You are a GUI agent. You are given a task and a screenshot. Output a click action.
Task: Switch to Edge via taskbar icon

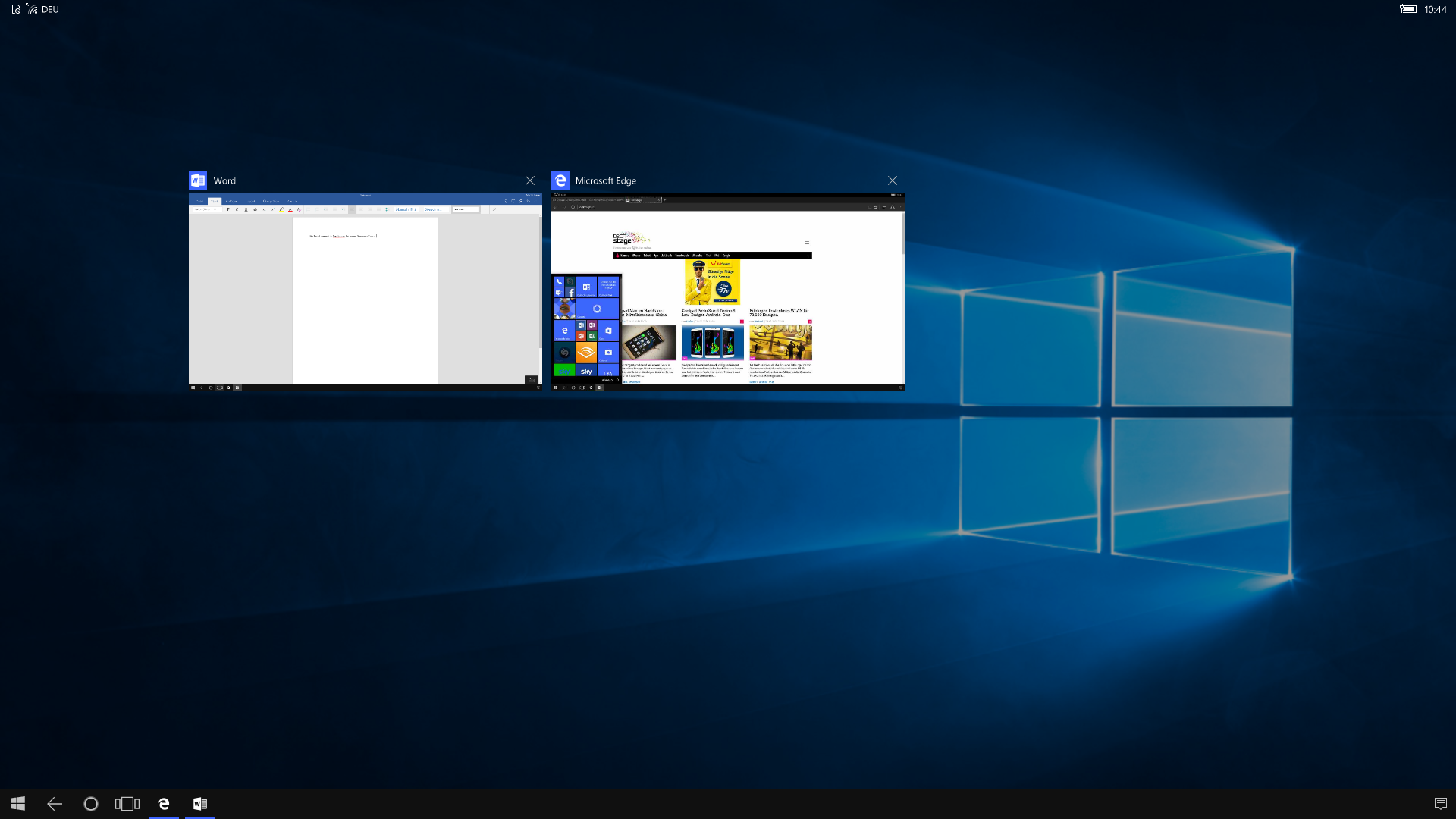click(x=164, y=803)
